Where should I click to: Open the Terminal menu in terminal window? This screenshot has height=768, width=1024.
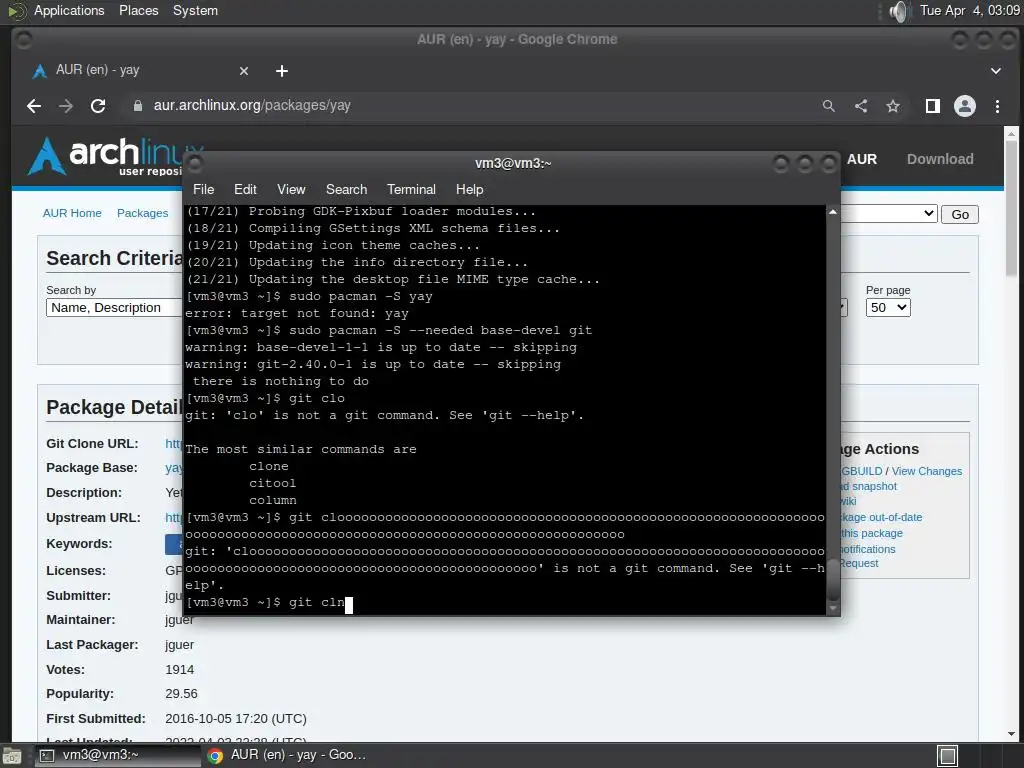point(411,189)
